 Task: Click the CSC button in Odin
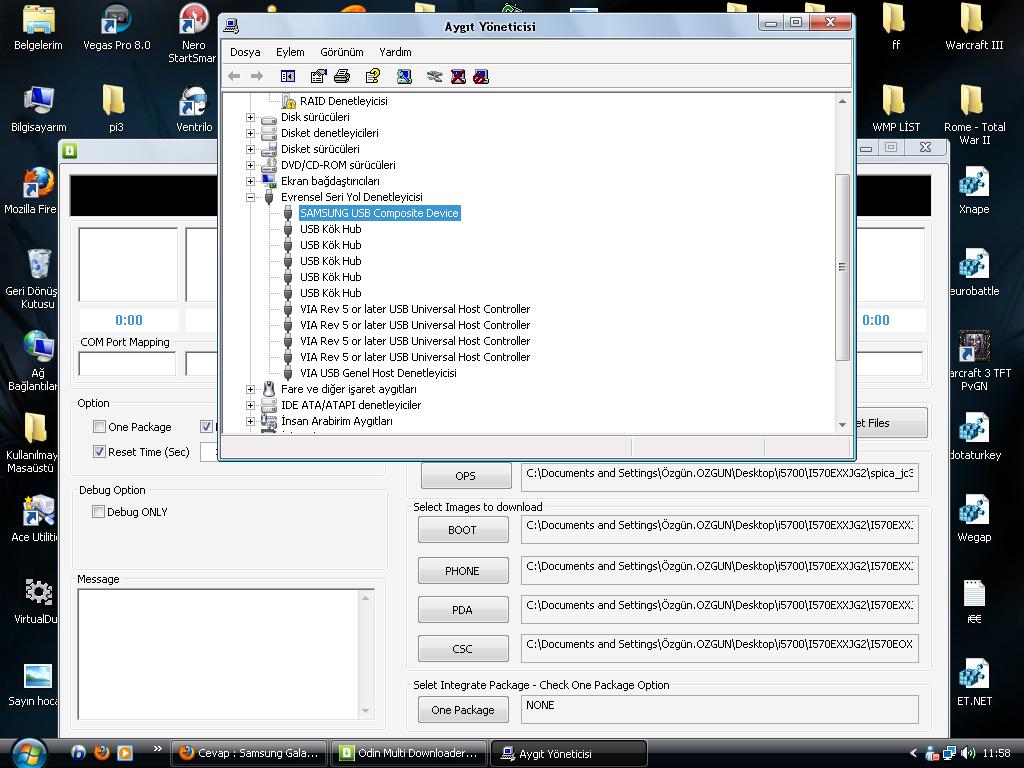point(462,649)
